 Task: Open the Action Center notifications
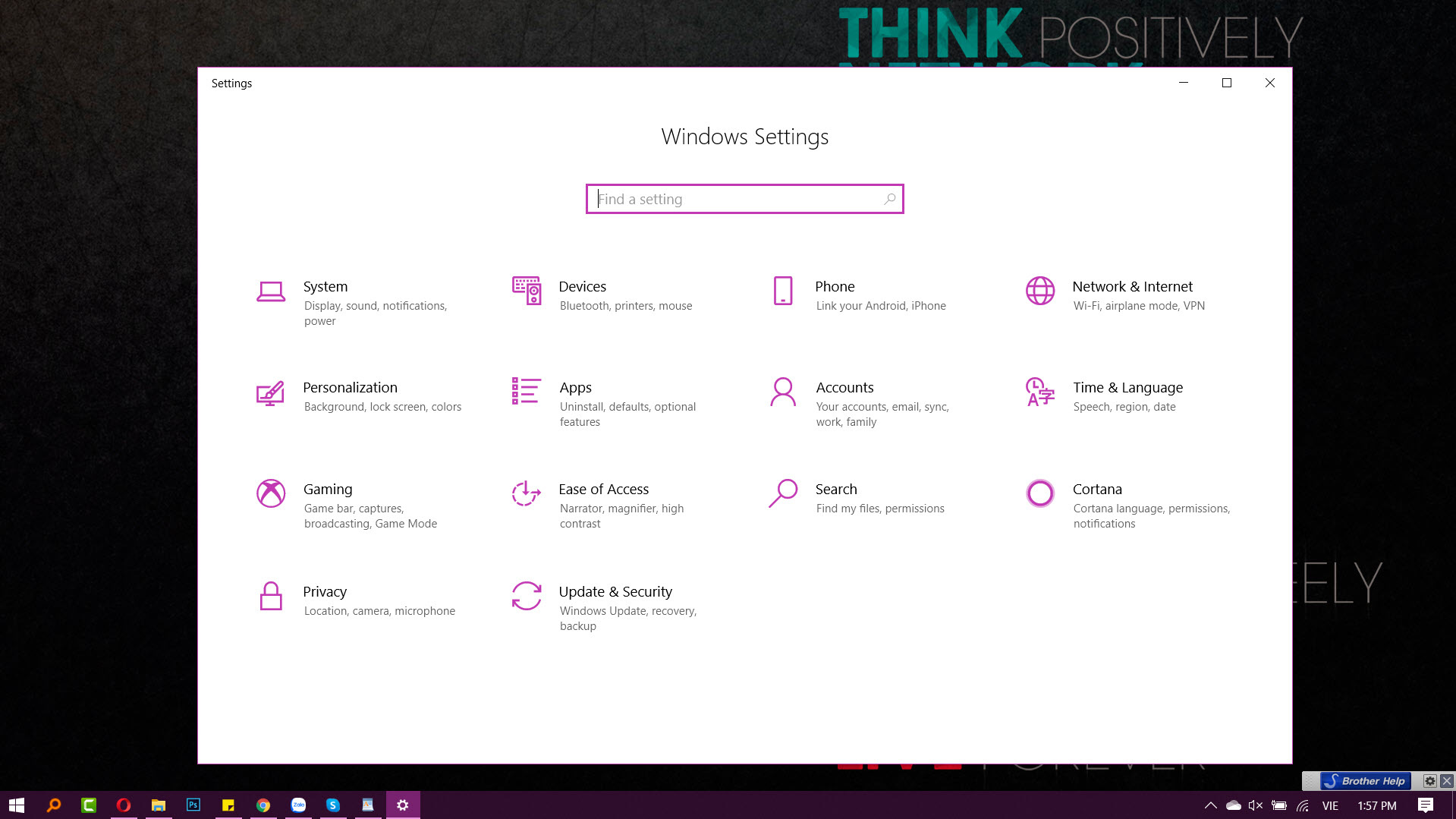click(1426, 805)
